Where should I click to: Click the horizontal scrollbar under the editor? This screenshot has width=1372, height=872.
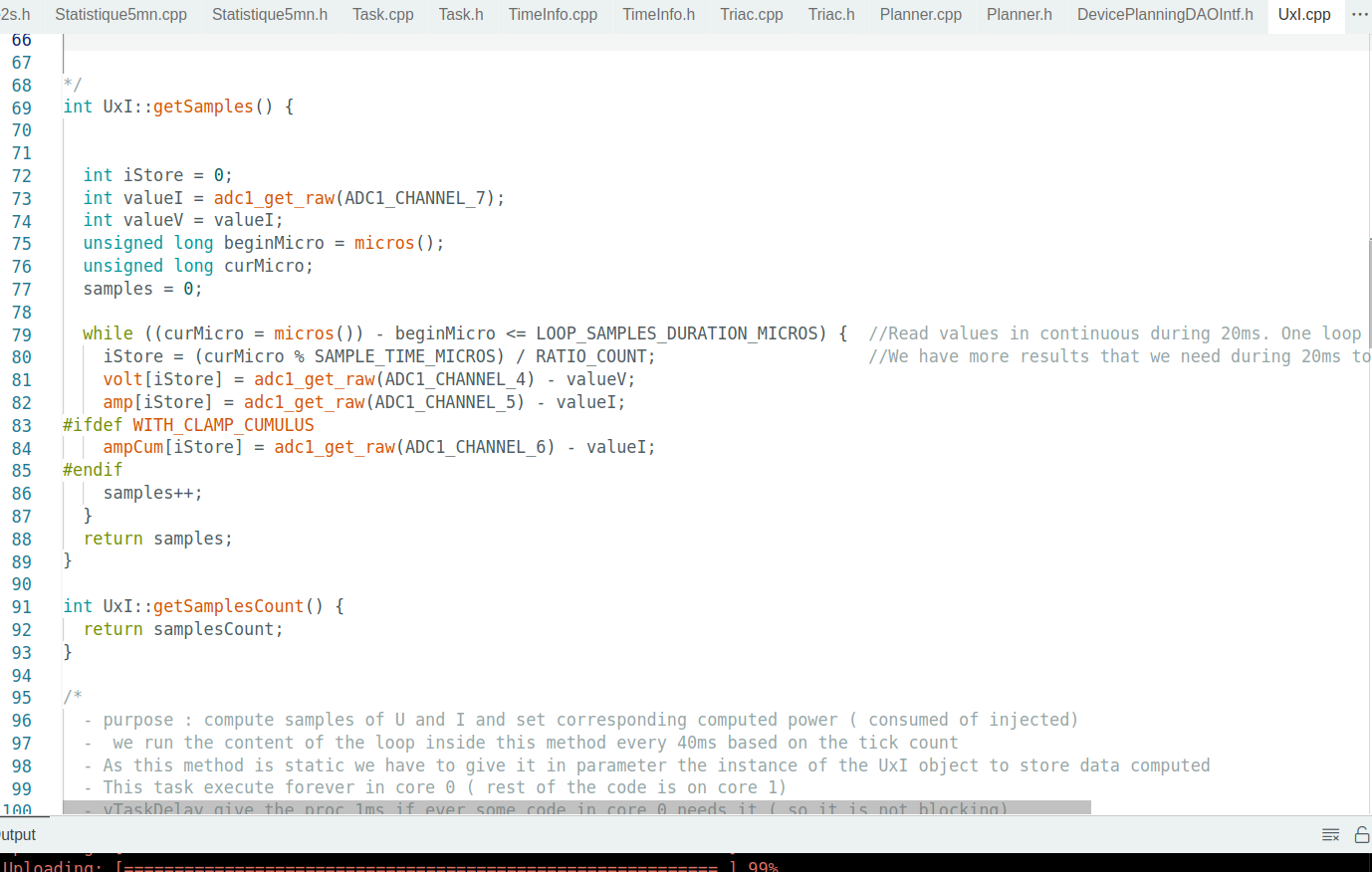pos(576,807)
